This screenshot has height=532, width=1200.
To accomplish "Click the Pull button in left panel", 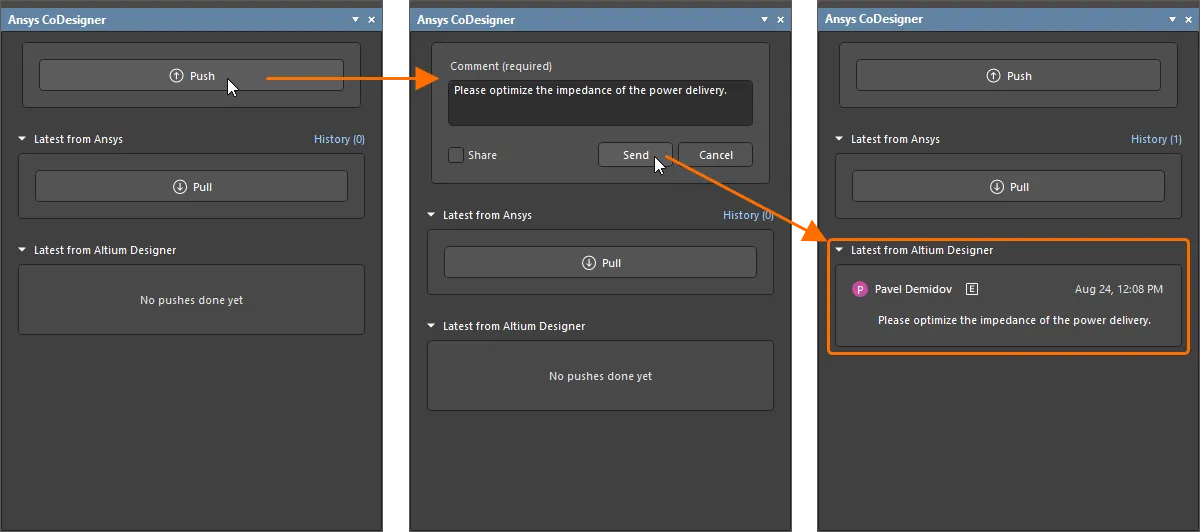I will (191, 187).
